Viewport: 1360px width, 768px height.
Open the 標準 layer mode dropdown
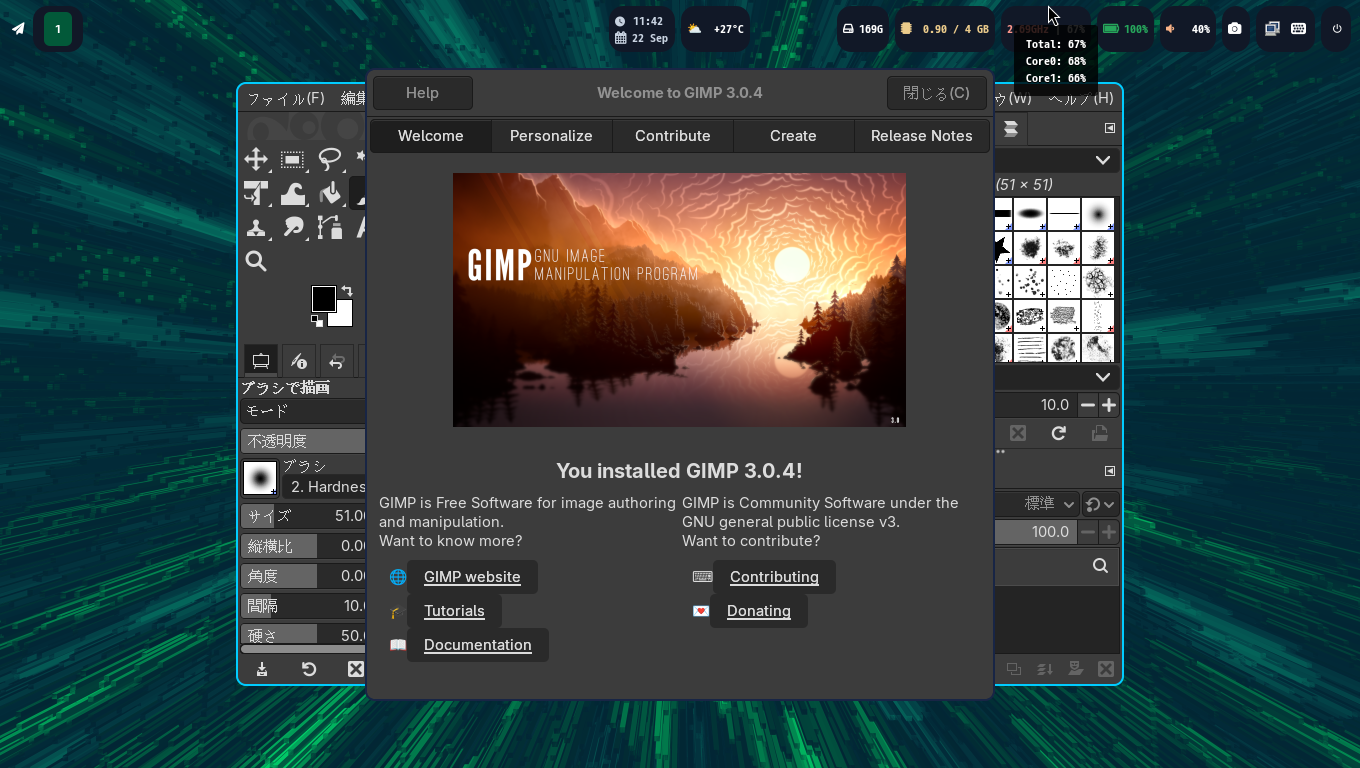point(1037,504)
